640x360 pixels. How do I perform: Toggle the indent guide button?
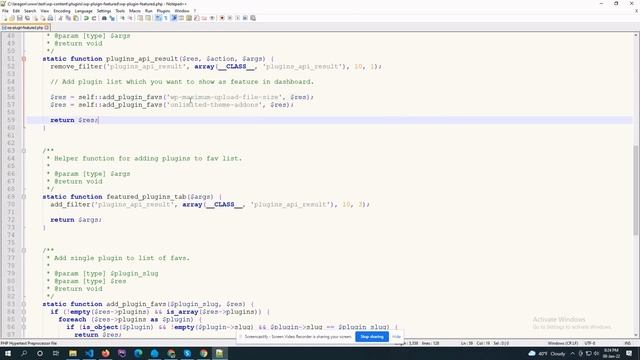(x=173, y=18)
